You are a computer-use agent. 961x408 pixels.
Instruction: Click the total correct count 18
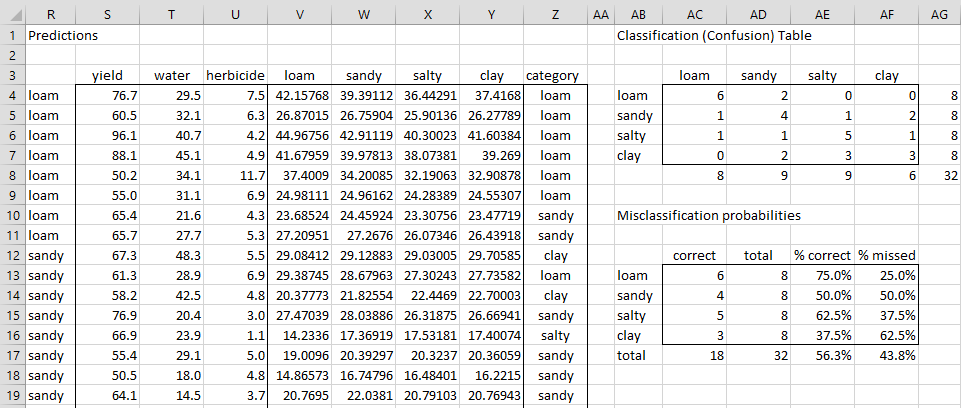(694, 356)
